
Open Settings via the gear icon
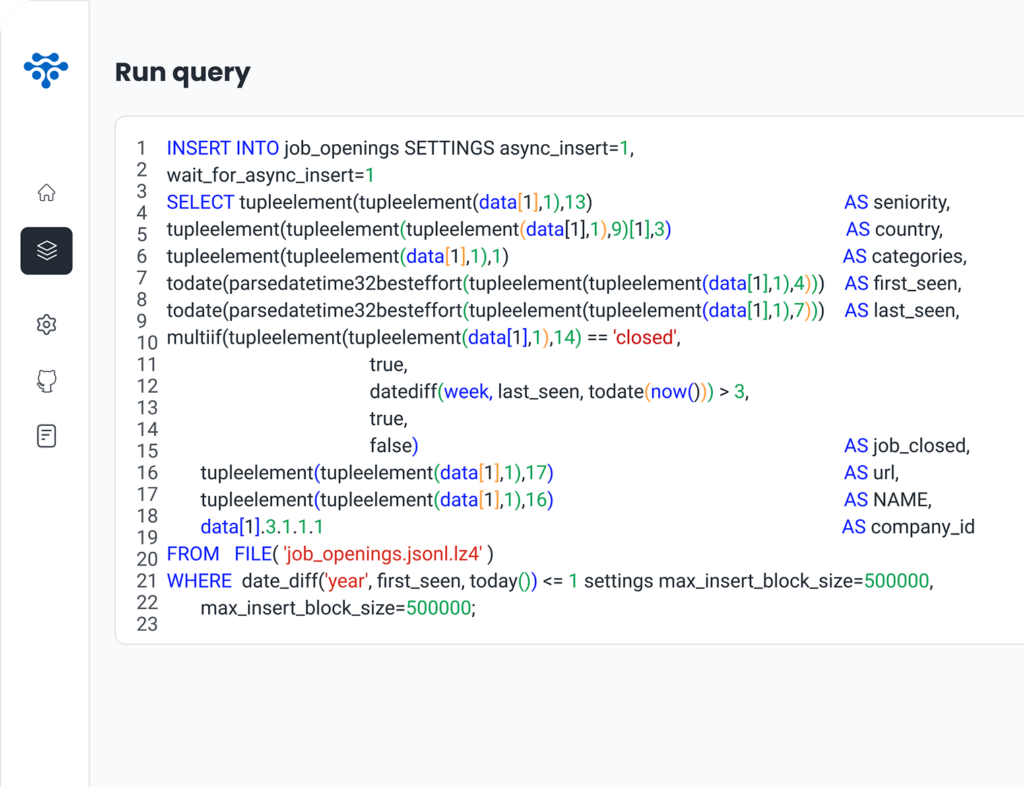pyautogui.click(x=46, y=323)
